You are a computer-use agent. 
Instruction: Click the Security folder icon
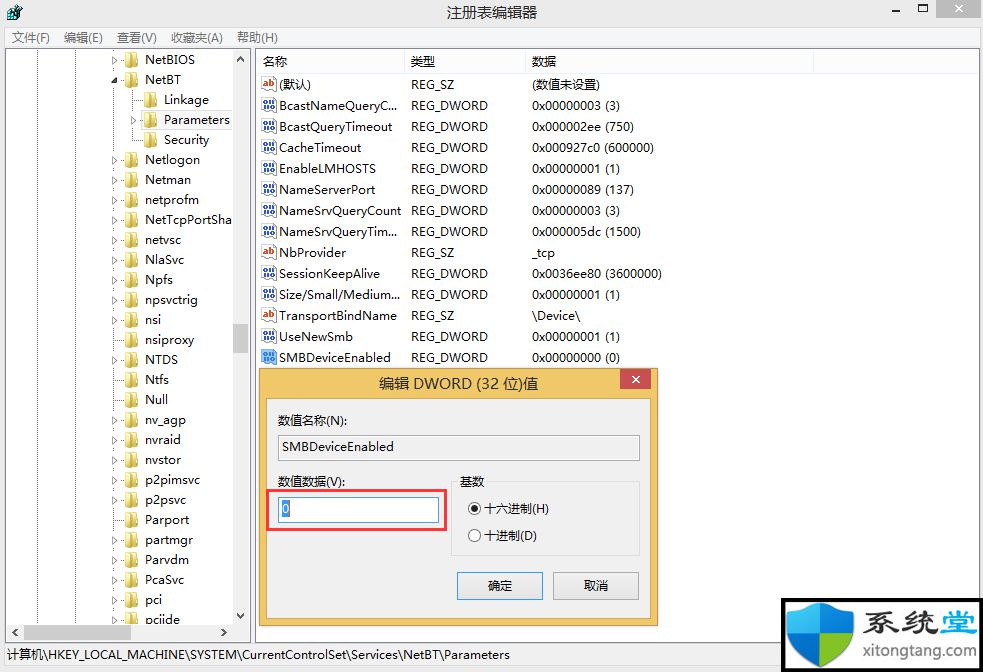(150, 140)
